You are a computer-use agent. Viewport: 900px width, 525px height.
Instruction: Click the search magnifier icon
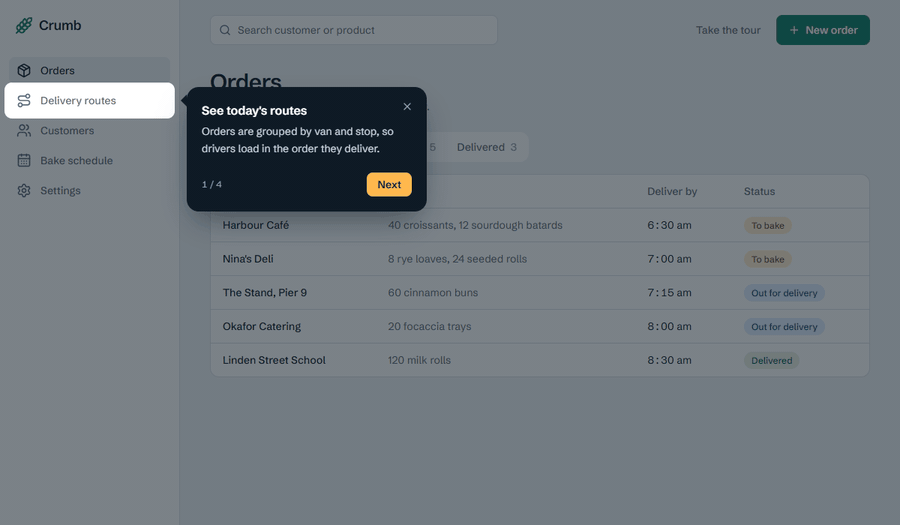pos(225,30)
